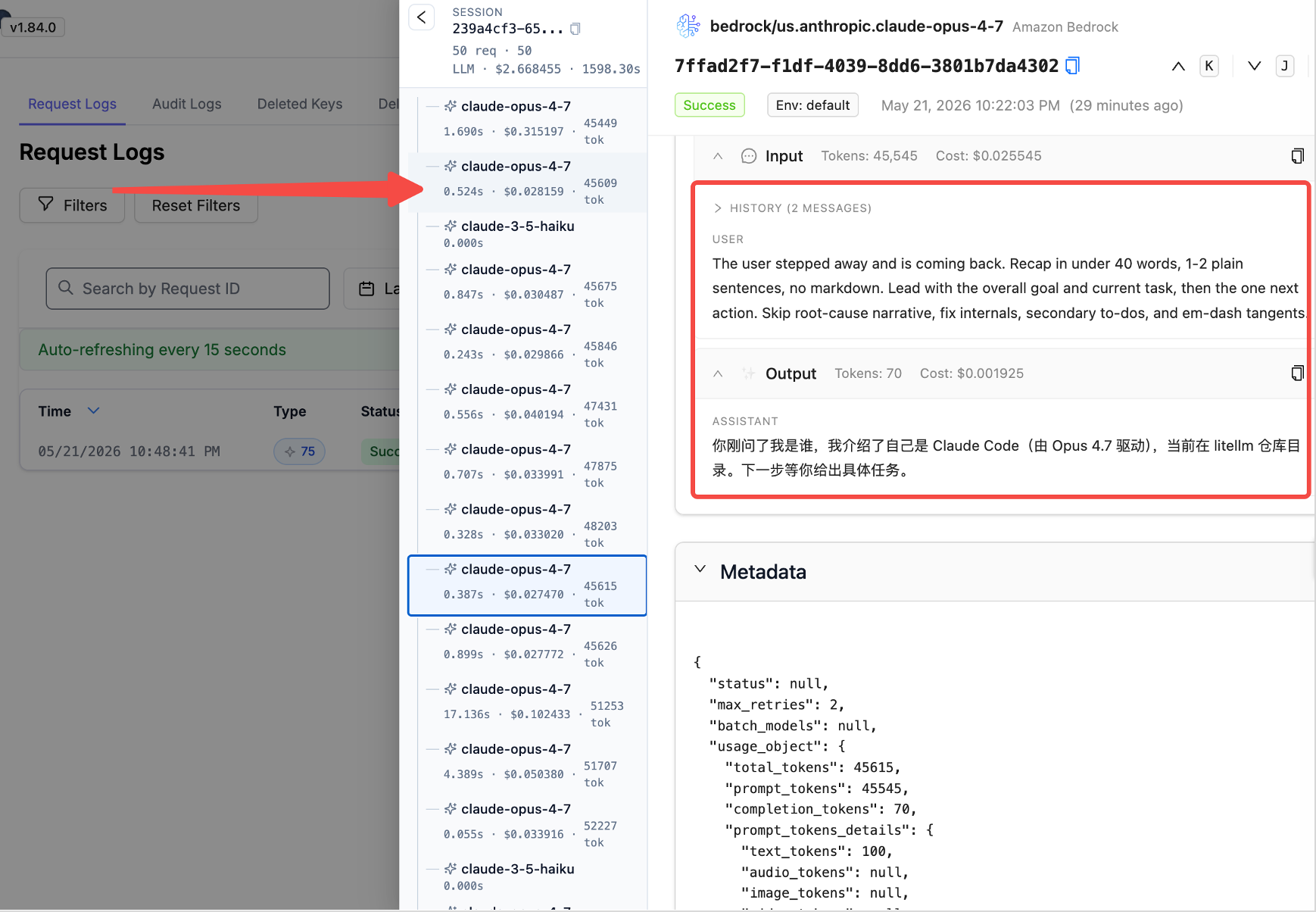Select the request with 45626 tok
Image resolution: width=1316 pixels, height=912 pixels.
[527, 645]
